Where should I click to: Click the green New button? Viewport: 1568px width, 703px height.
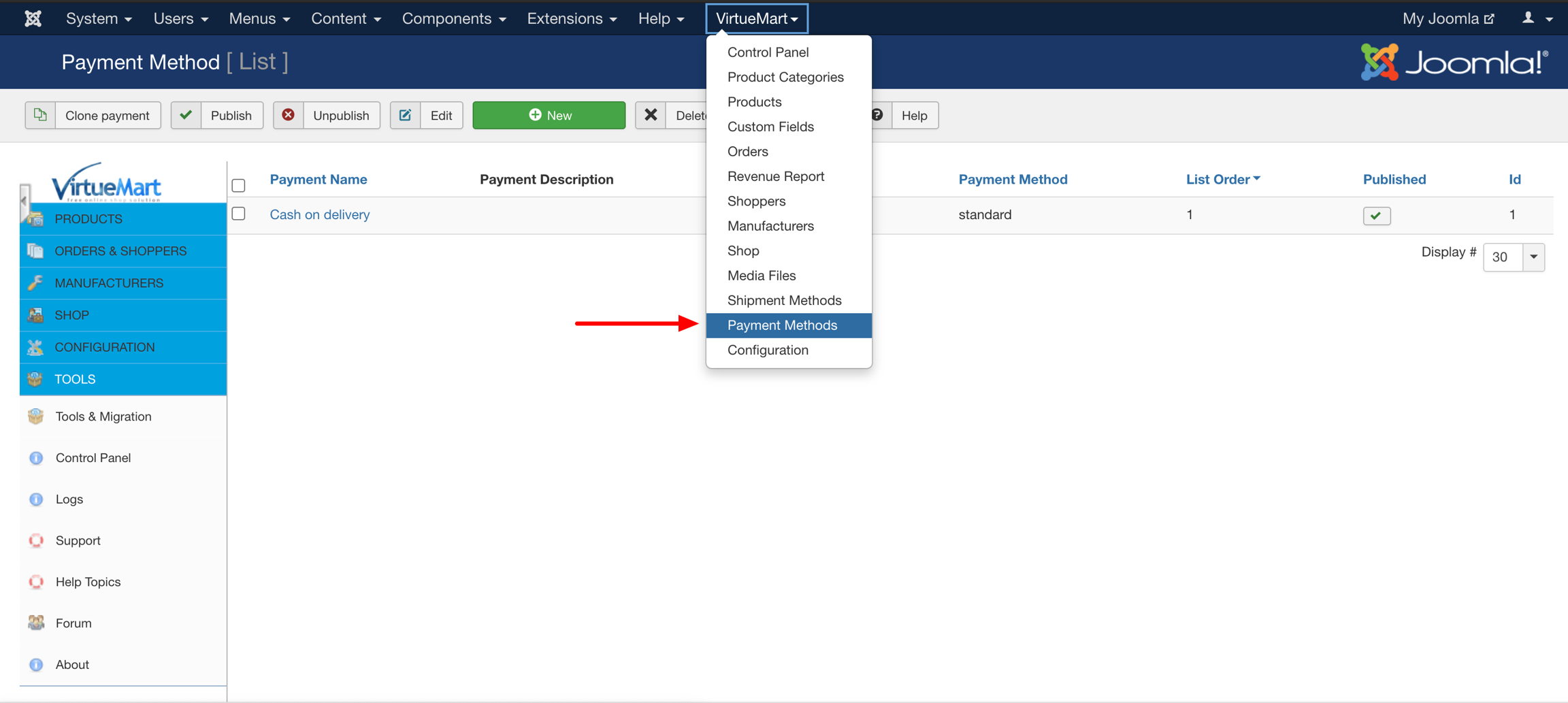(549, 115)
